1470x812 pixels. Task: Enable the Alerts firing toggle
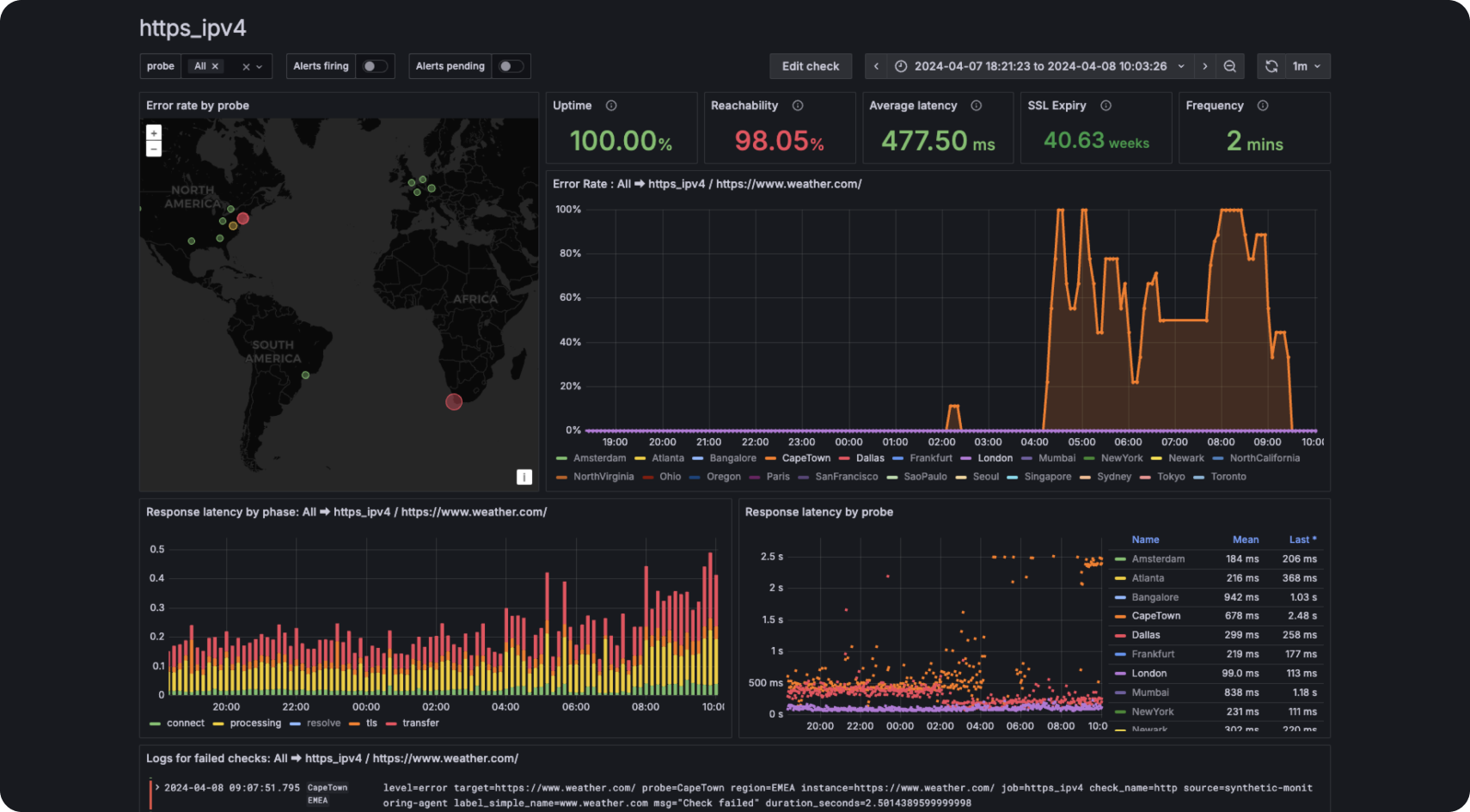(376, 66)
